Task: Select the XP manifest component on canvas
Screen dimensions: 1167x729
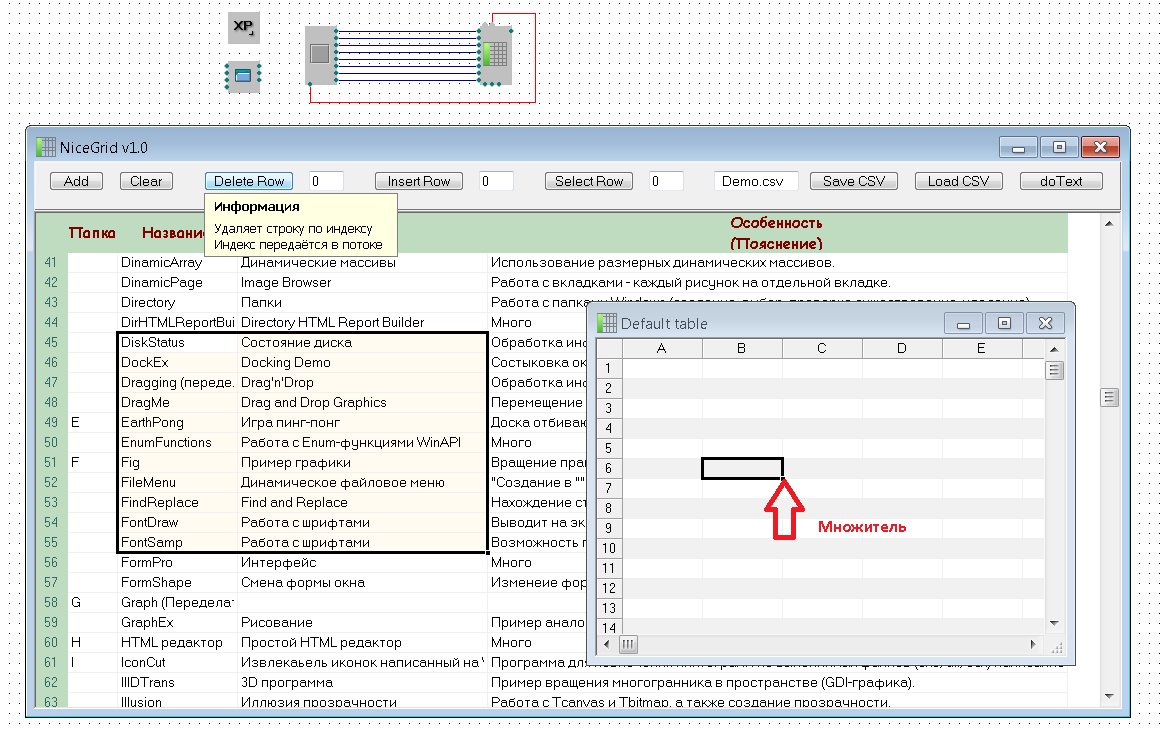Action: 243,28
